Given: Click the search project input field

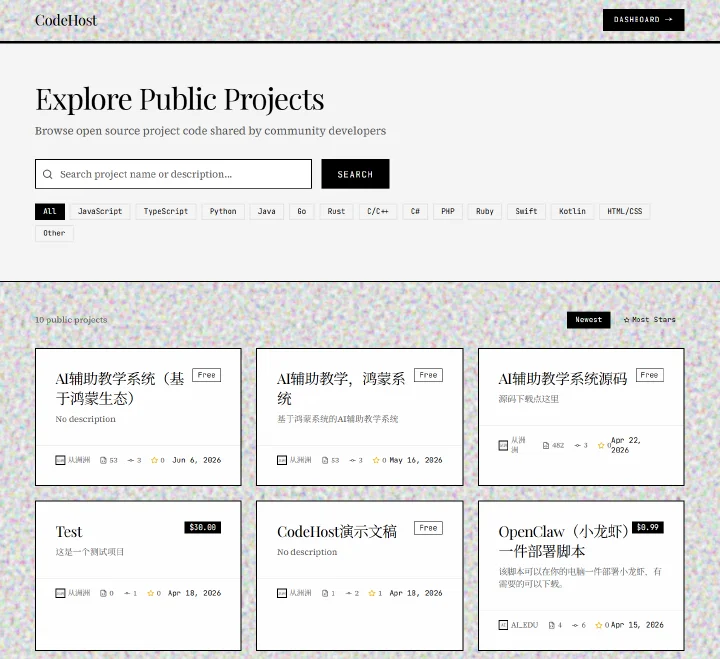Looking at the screenshot, I should tap(173, 174).
